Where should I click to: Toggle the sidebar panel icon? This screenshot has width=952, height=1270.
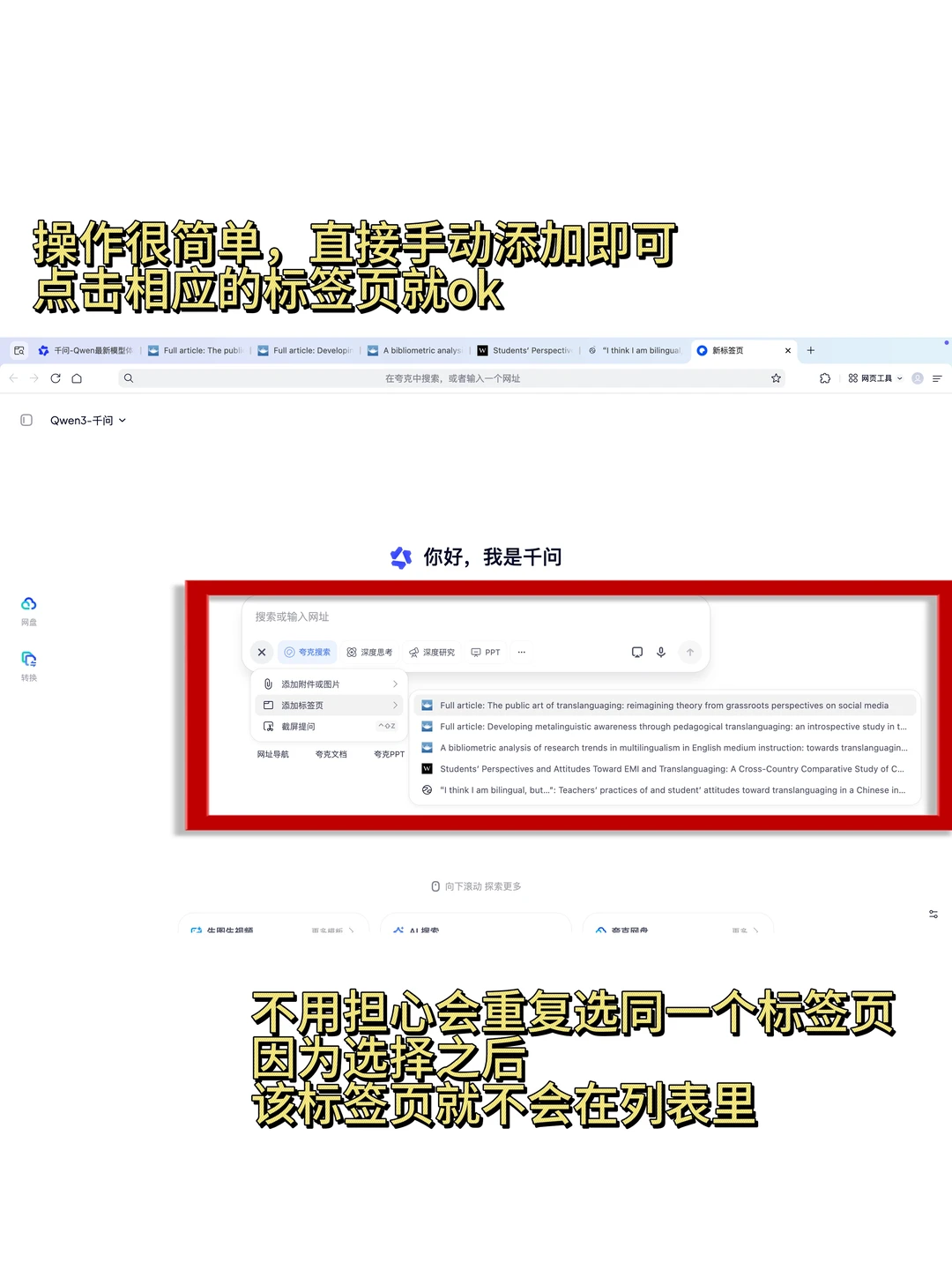click(x=26, y=421)
